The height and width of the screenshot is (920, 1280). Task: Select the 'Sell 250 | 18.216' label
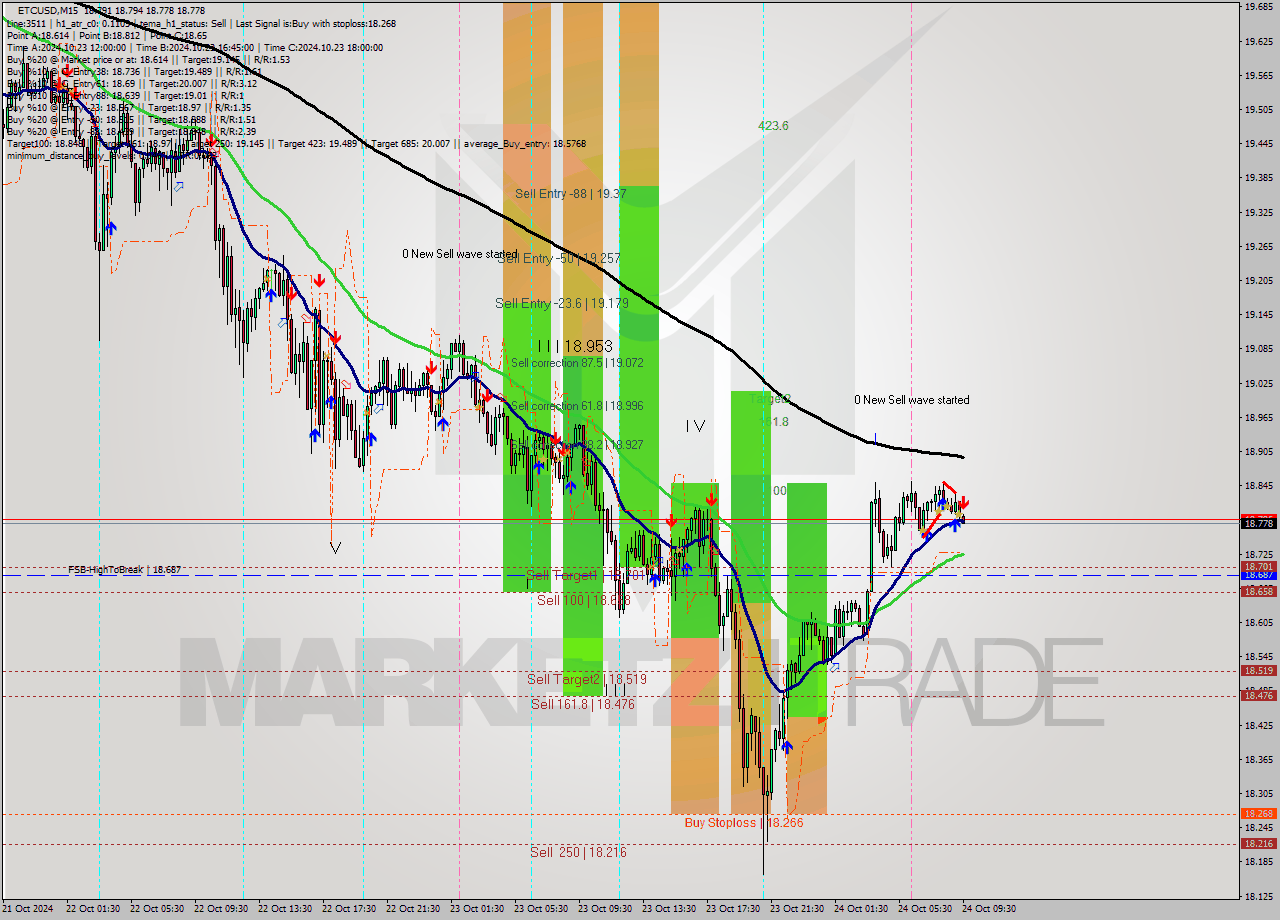(578, 852)
